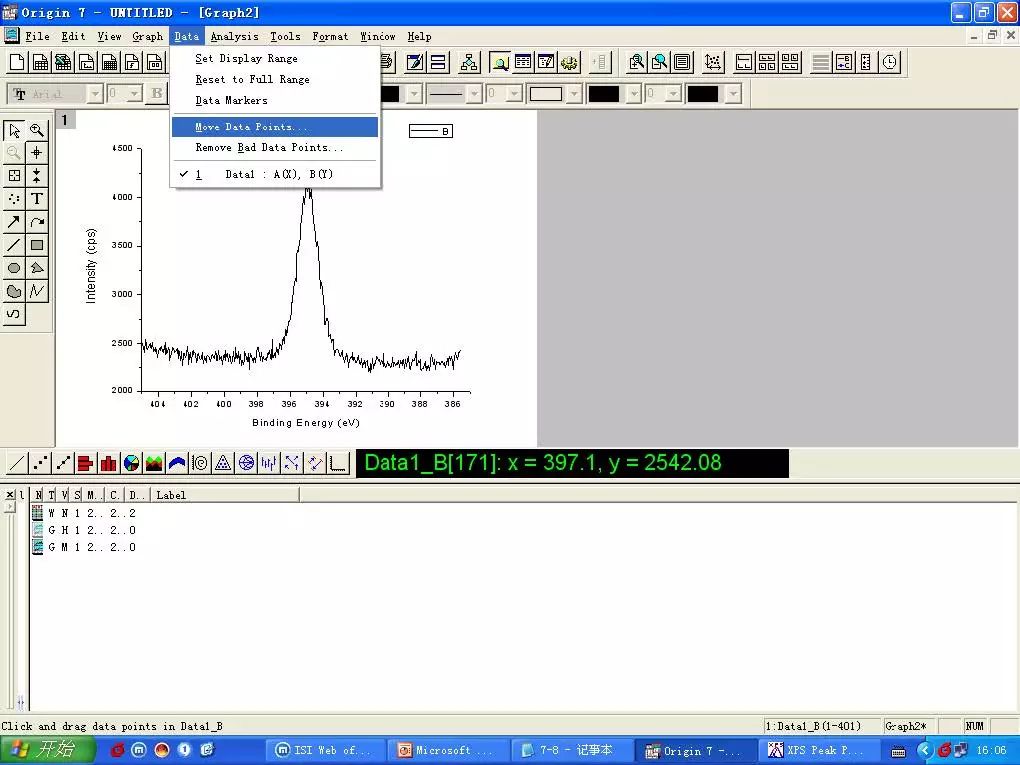Choose Reset to Full Range

click(x=275, y=79)
